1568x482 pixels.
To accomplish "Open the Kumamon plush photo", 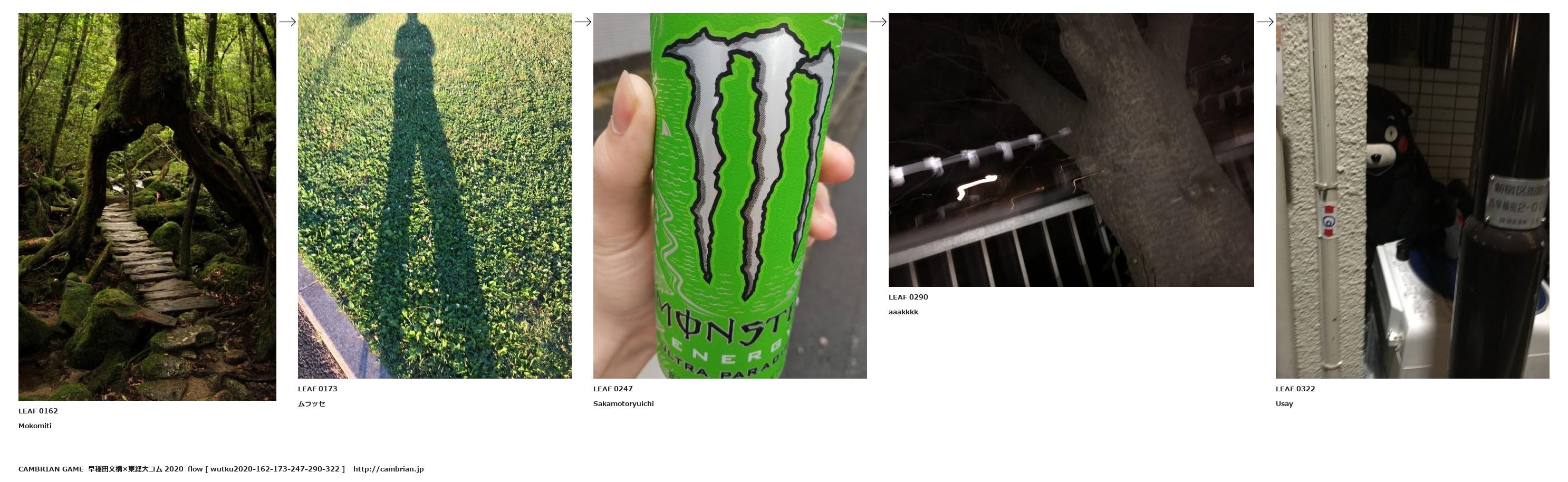I will click(1412, 196).
